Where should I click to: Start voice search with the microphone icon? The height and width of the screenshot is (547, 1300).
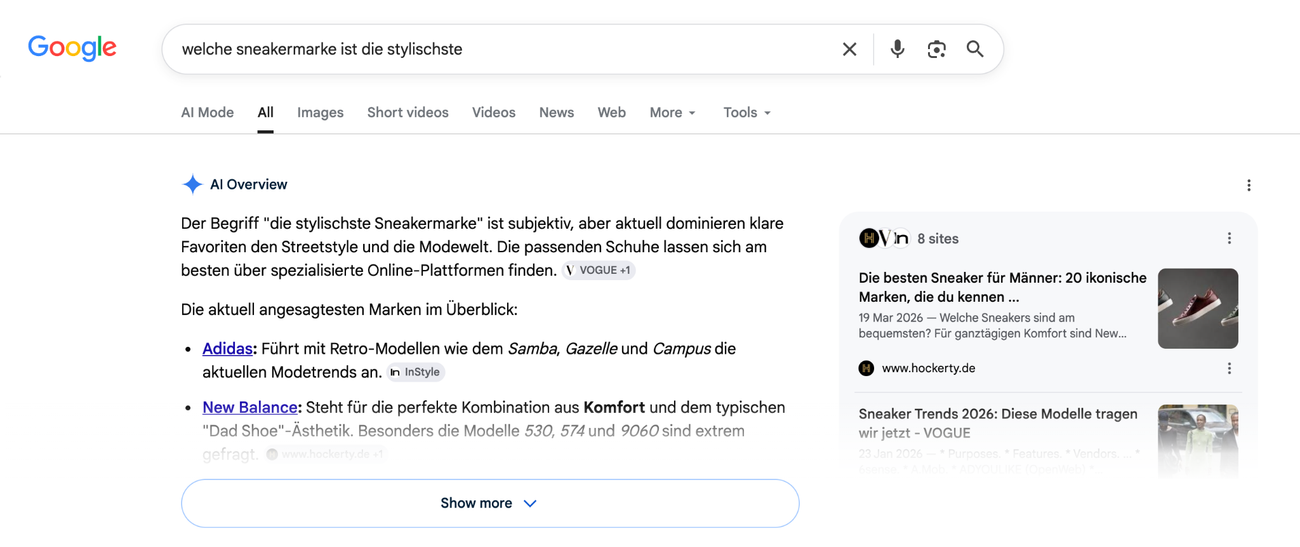pyautogui.click(x=897, y=49)
